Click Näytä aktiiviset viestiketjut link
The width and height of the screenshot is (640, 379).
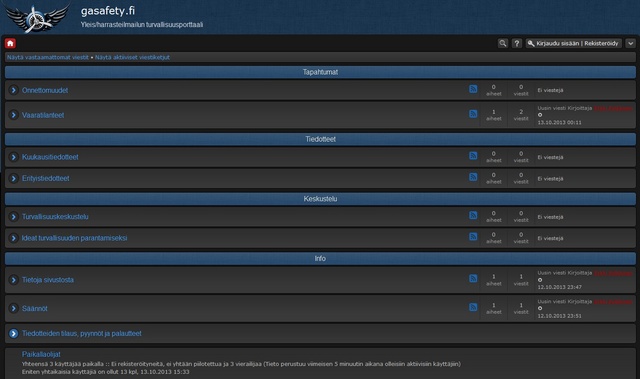[132, 58]
